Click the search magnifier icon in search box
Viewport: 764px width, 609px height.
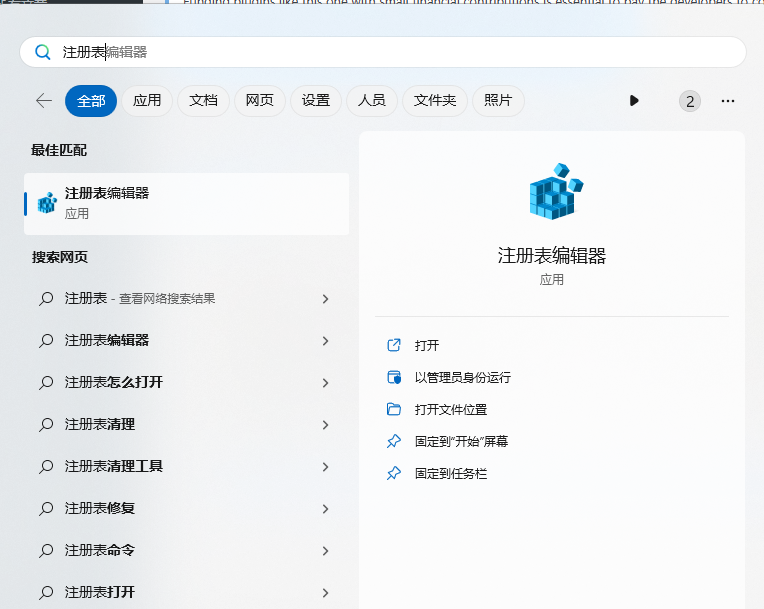pyautogui.click(x=43, y=52)
